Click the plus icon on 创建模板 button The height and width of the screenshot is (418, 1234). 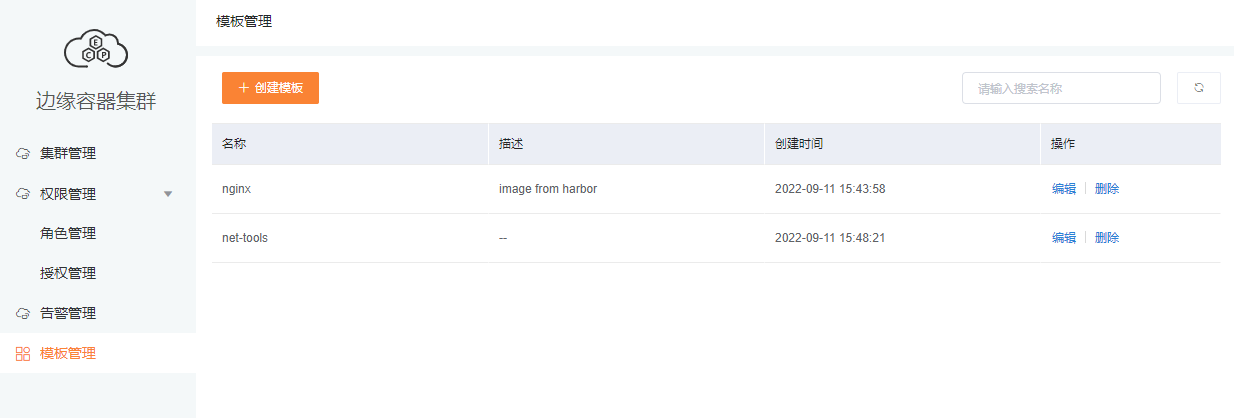tap(243, 88)
